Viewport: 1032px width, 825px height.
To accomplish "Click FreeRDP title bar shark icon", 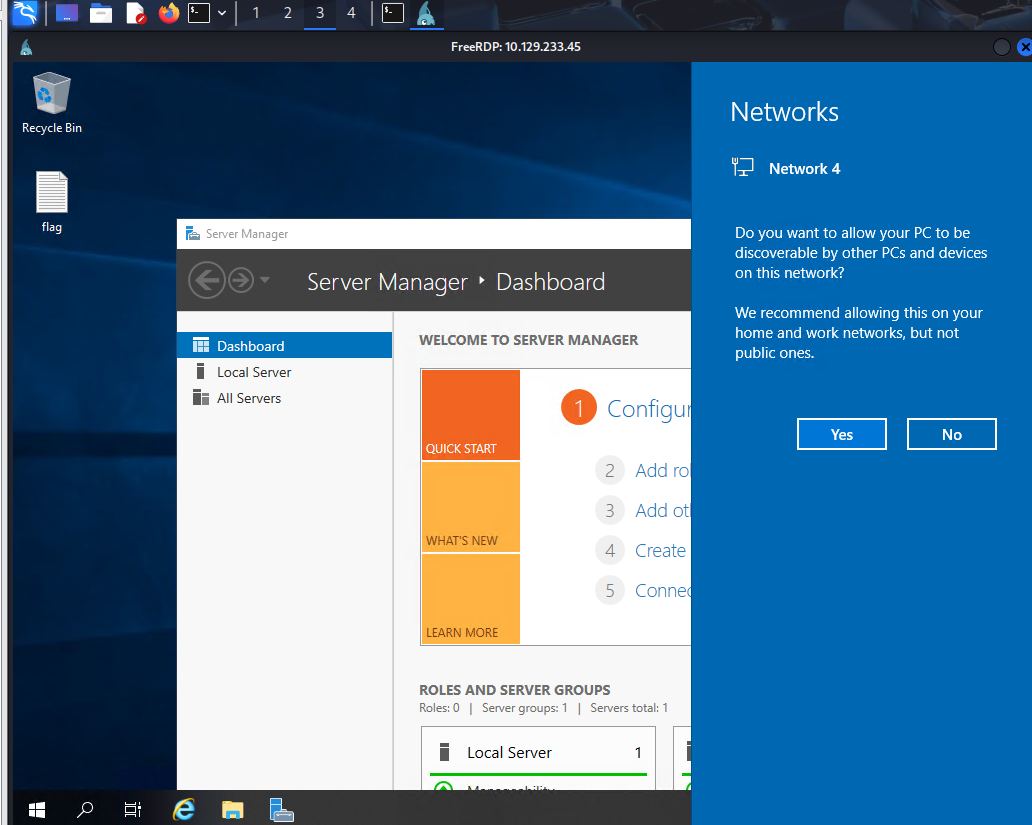I will pyautogui.click(x=26, y=47).
